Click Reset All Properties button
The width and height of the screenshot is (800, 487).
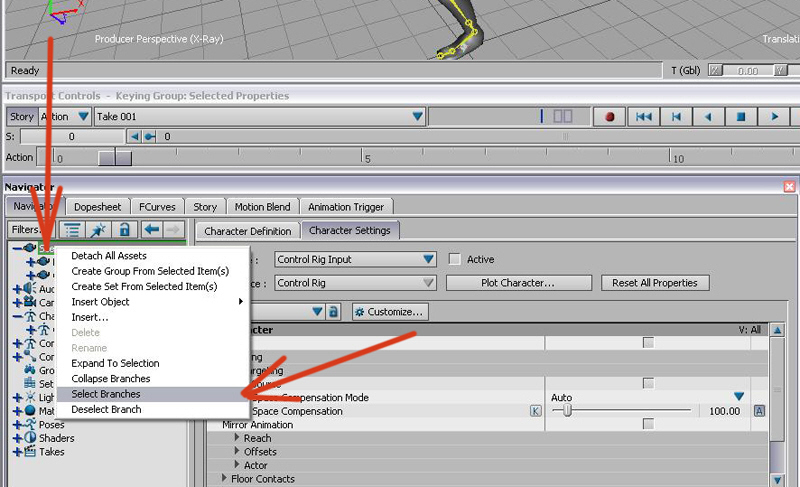click(655, 283)
